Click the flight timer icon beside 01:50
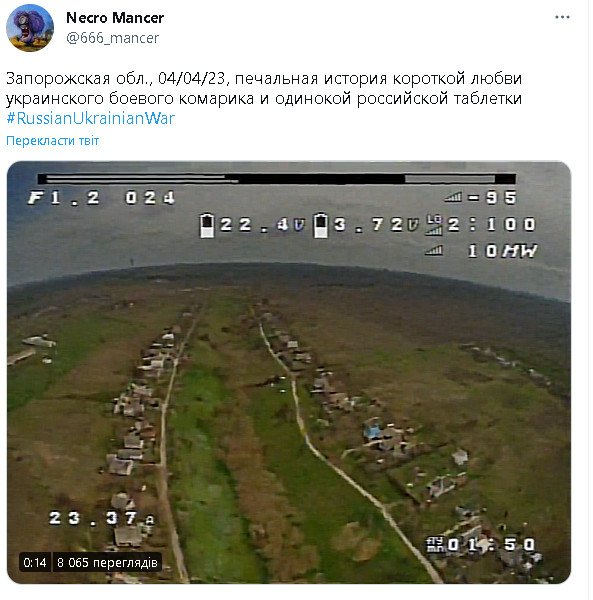 [436, 544]
